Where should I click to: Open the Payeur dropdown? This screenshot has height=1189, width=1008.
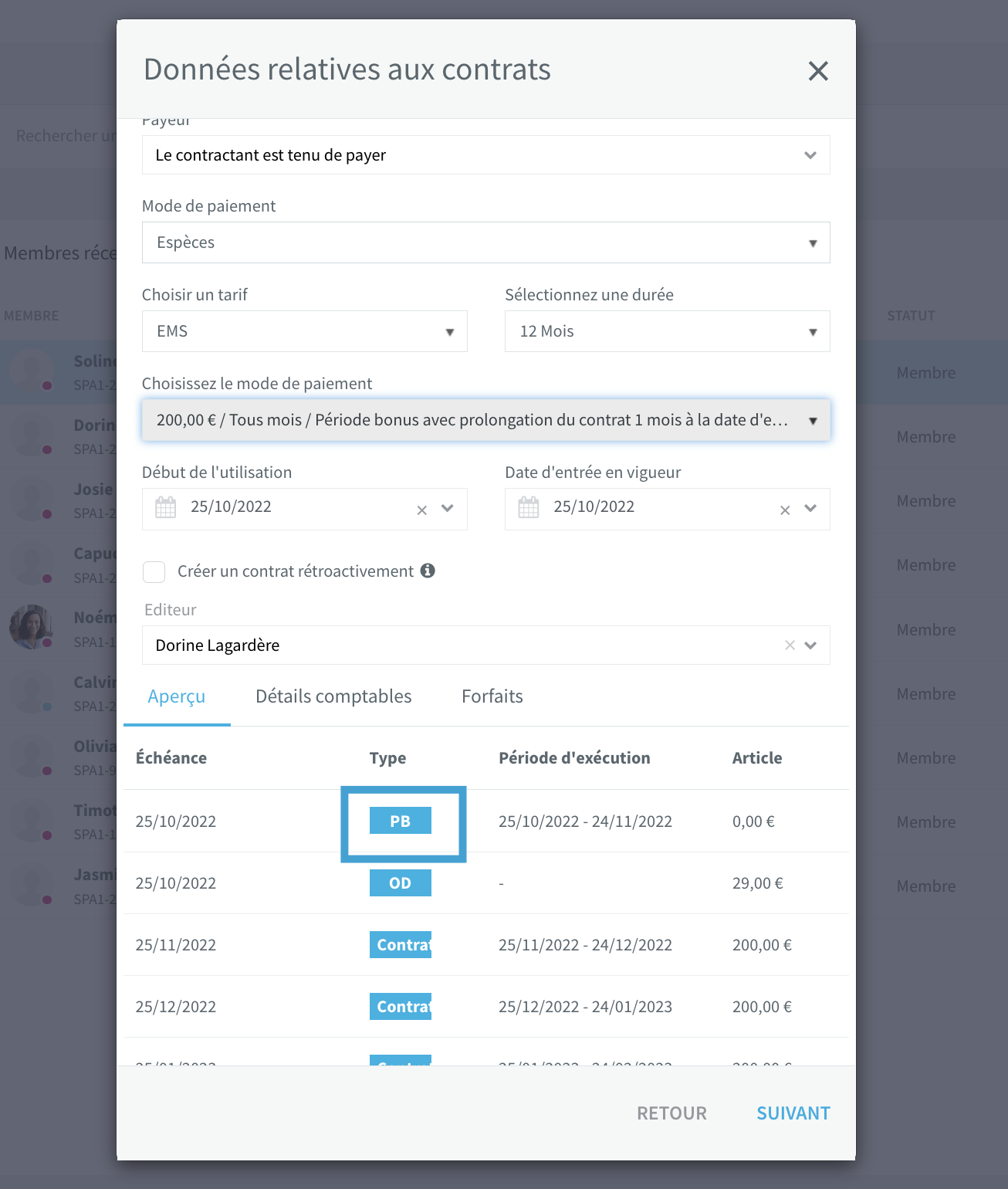[x=485, y=155]
